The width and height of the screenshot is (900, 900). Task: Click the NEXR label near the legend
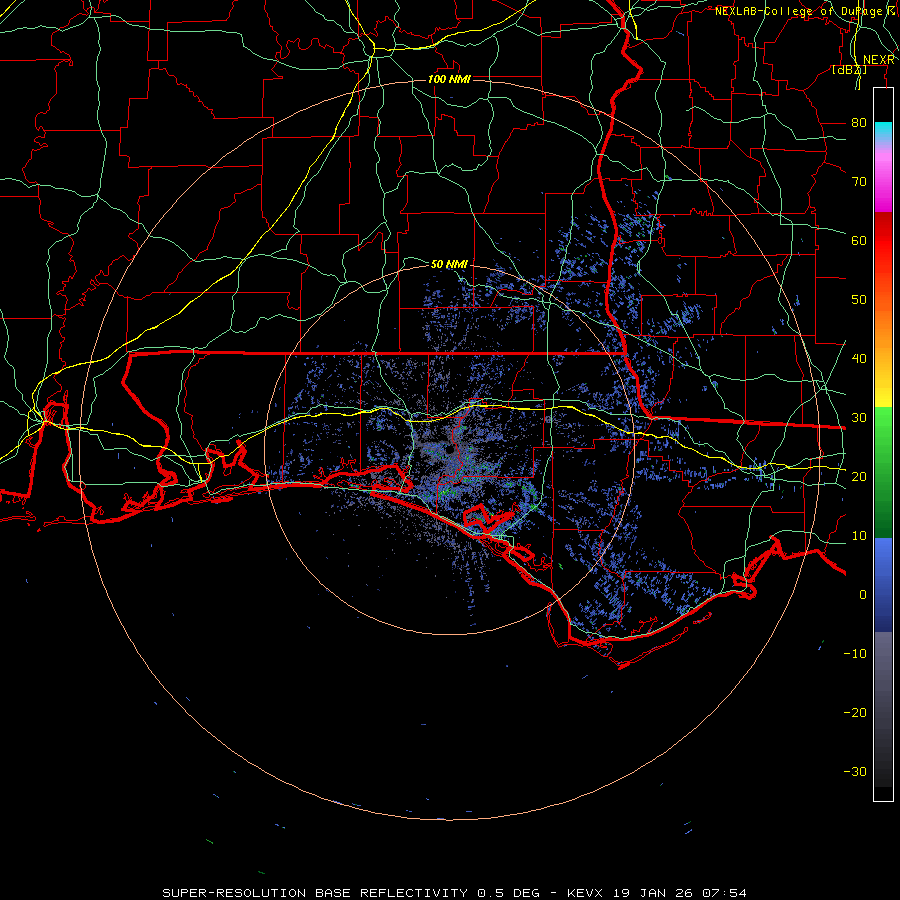tap(878, 60)
